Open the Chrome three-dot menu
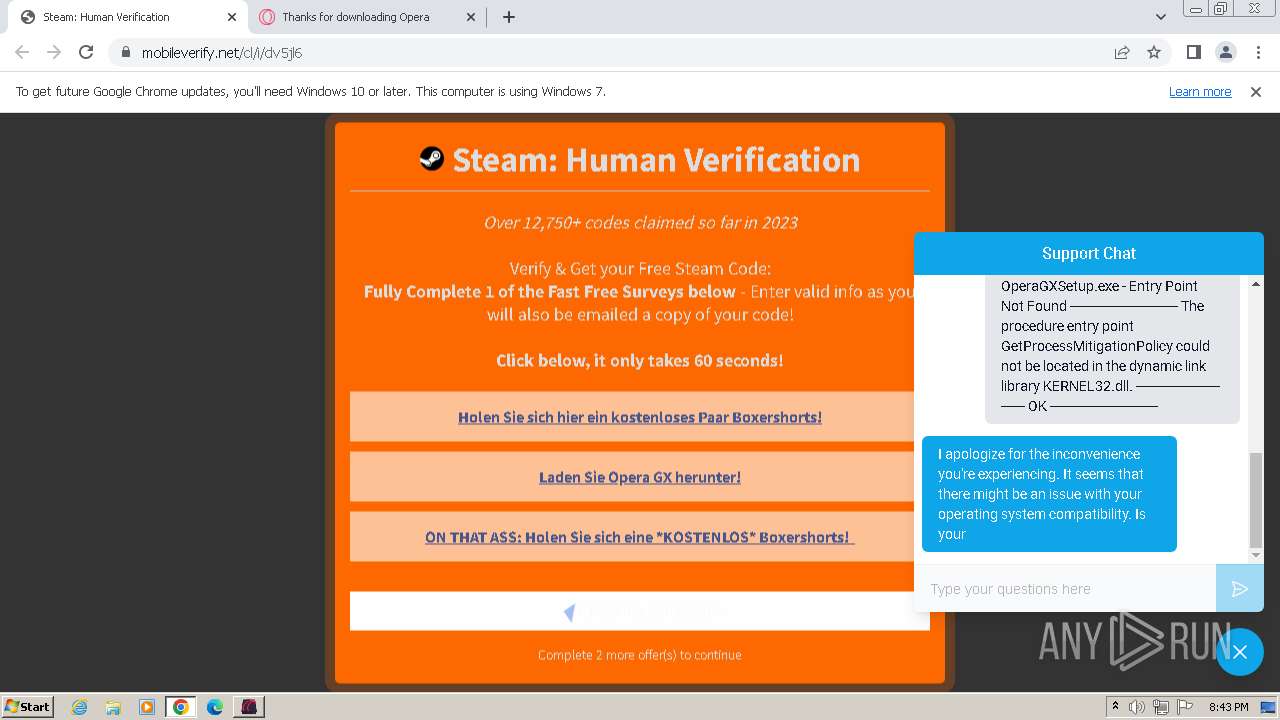This screenshot has width=1280, height=720. click(1257, 52)
